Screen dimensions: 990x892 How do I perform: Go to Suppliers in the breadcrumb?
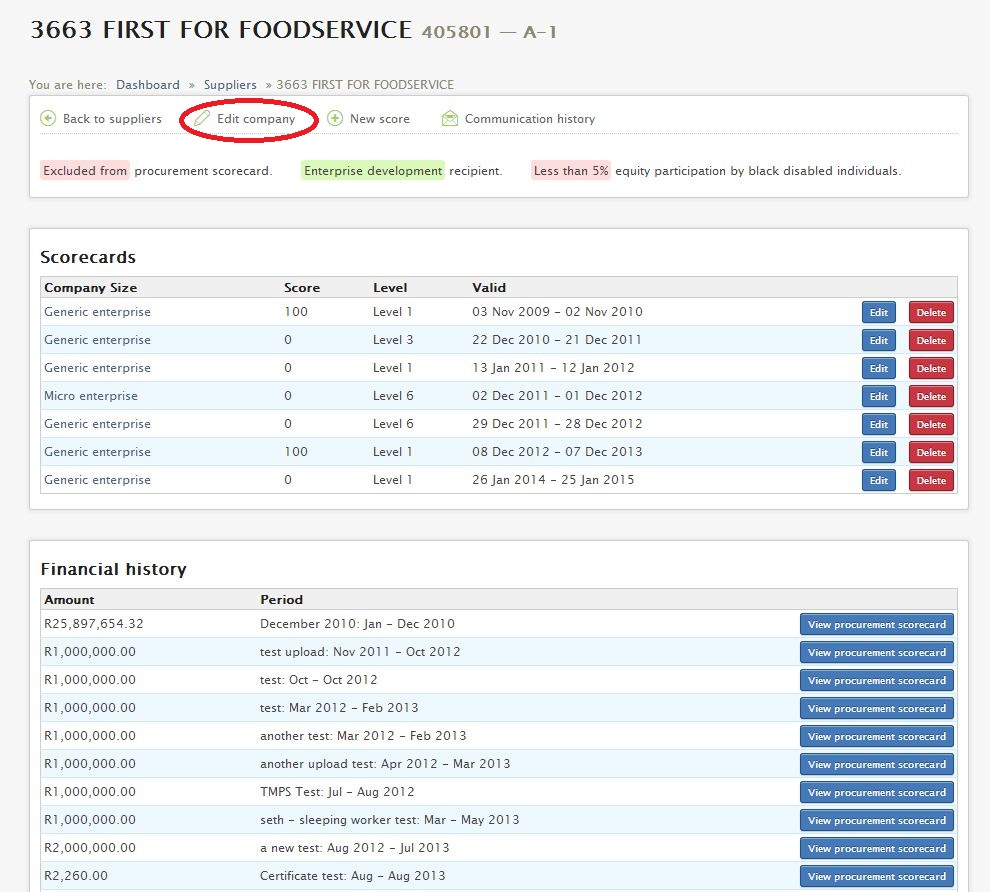tap(230, 85)
